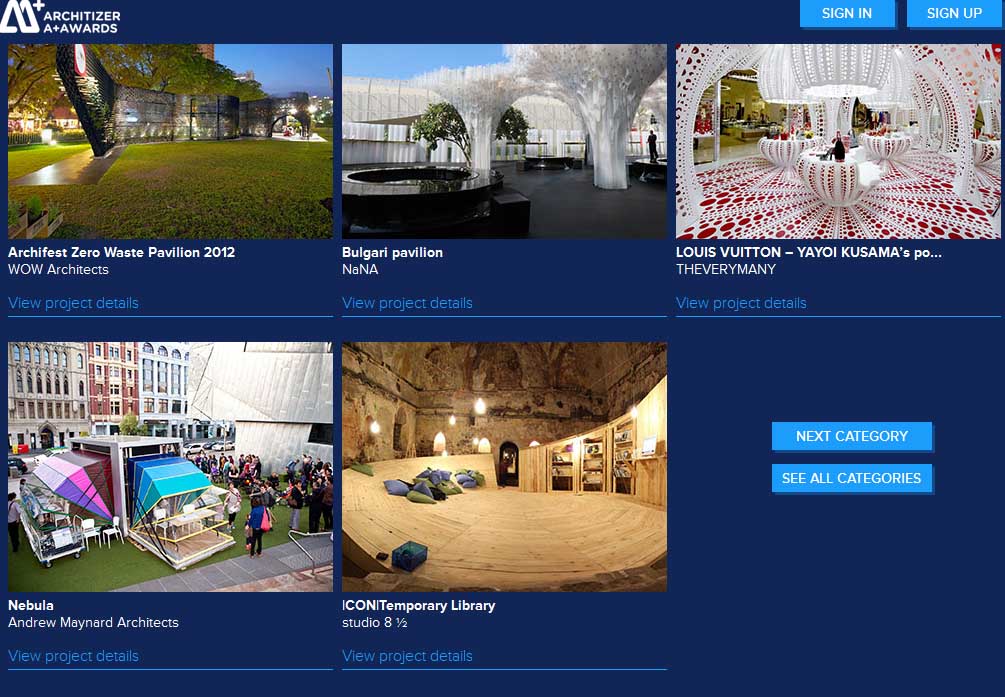Open the Archifest Zero Waste Pavilion photo
1005x697 pixels.
click(x=170, y=141)
